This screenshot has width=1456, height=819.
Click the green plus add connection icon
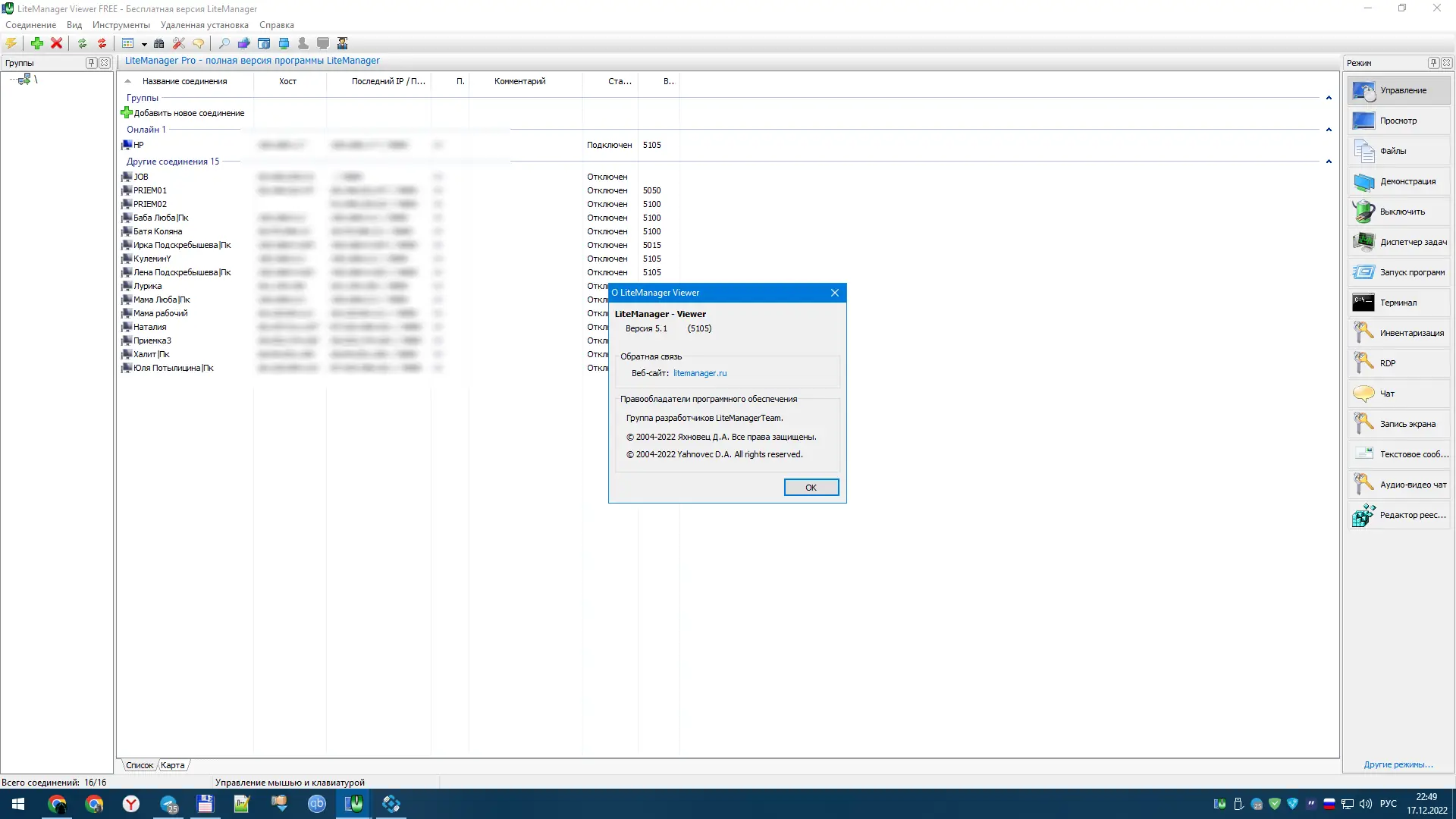click(x=36, y=43)
